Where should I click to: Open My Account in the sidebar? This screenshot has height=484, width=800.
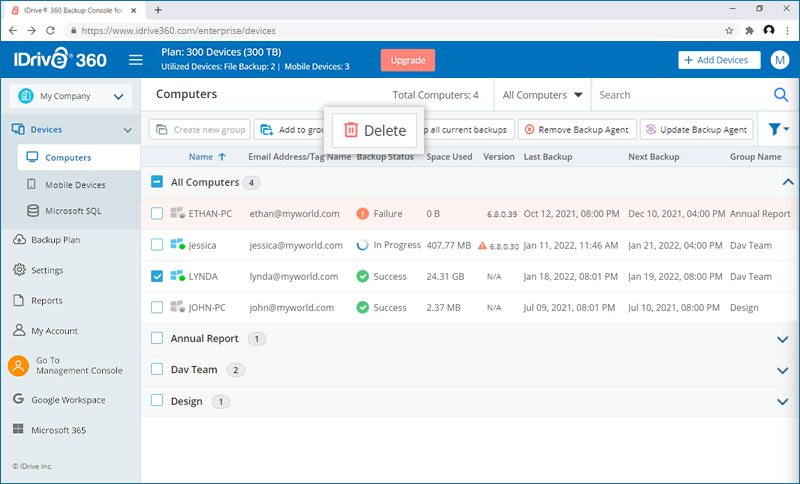(55, 330)
